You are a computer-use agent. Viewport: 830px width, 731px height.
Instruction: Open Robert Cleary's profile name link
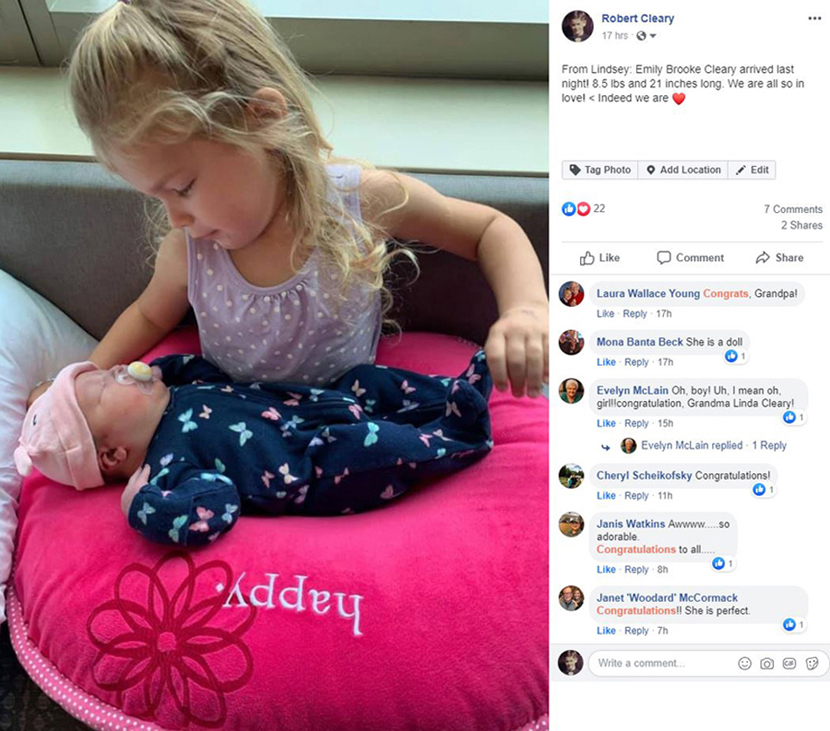click(637, 19)
